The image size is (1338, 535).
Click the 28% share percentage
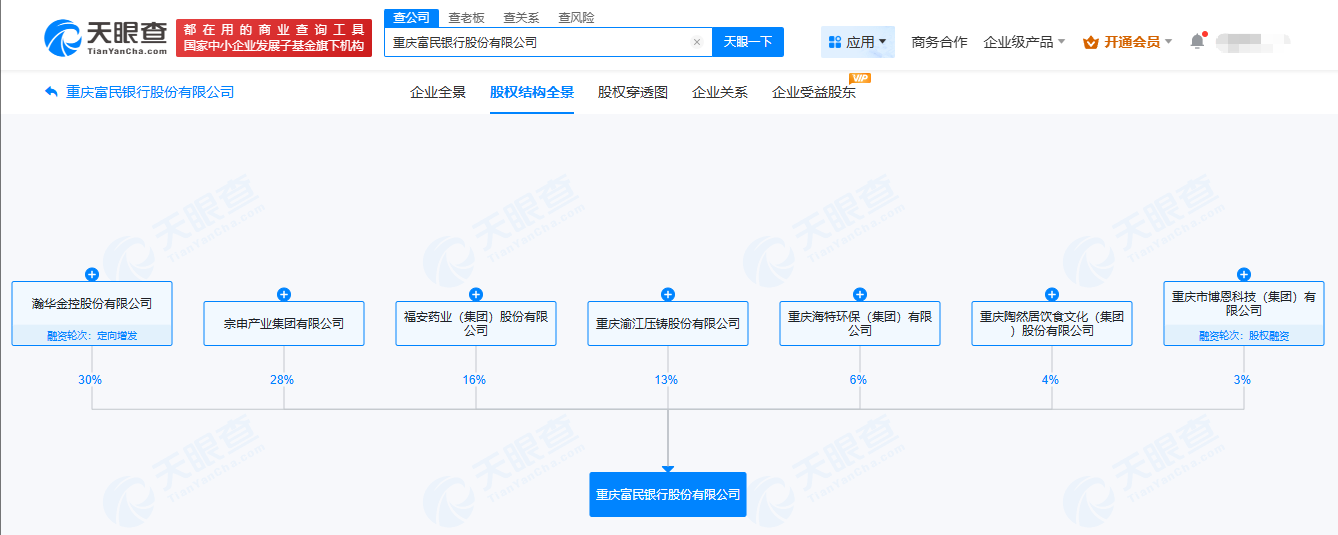coord(283,380)
